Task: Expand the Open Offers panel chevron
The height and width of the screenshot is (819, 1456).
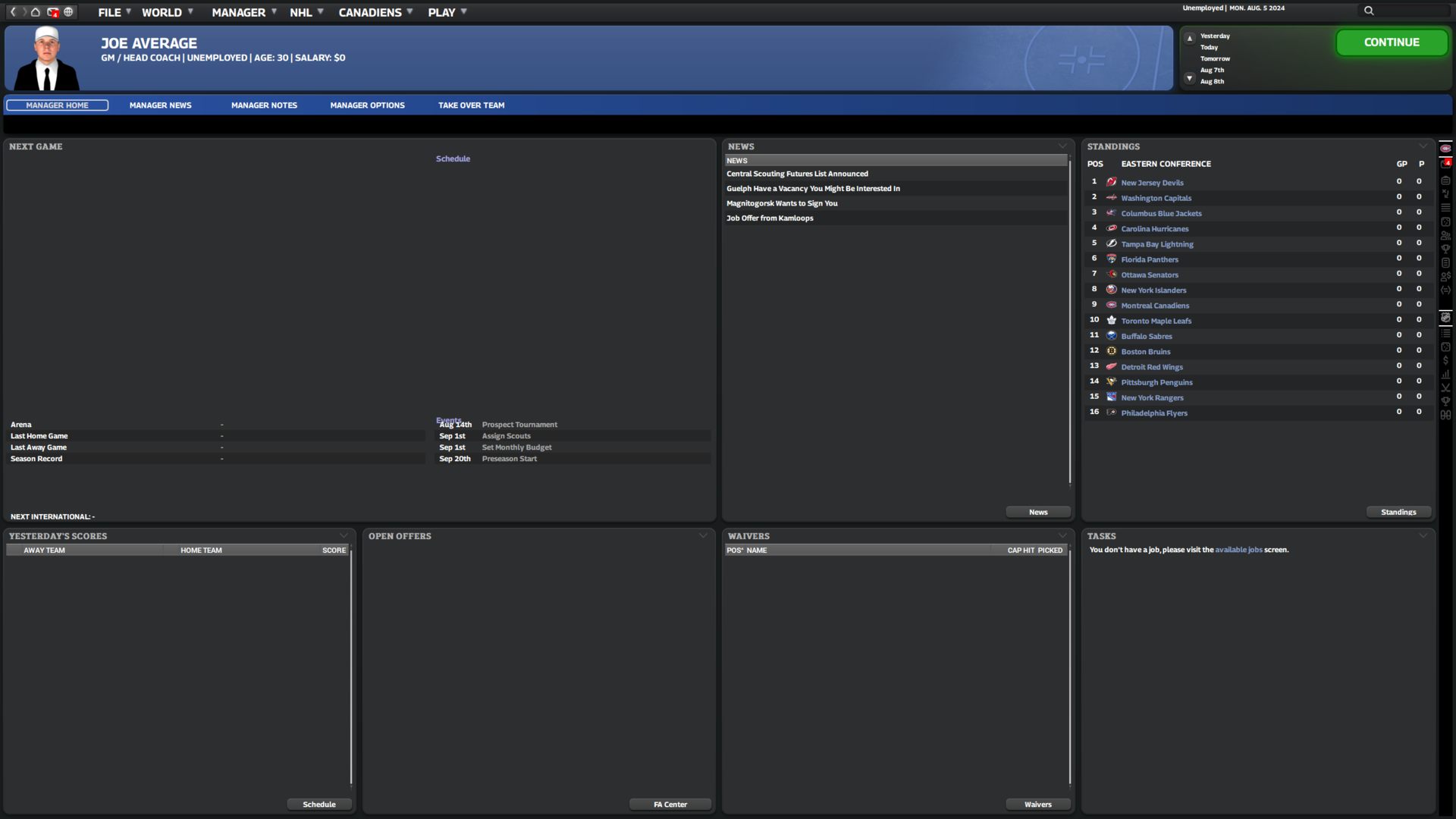Action: click(703, 535)
